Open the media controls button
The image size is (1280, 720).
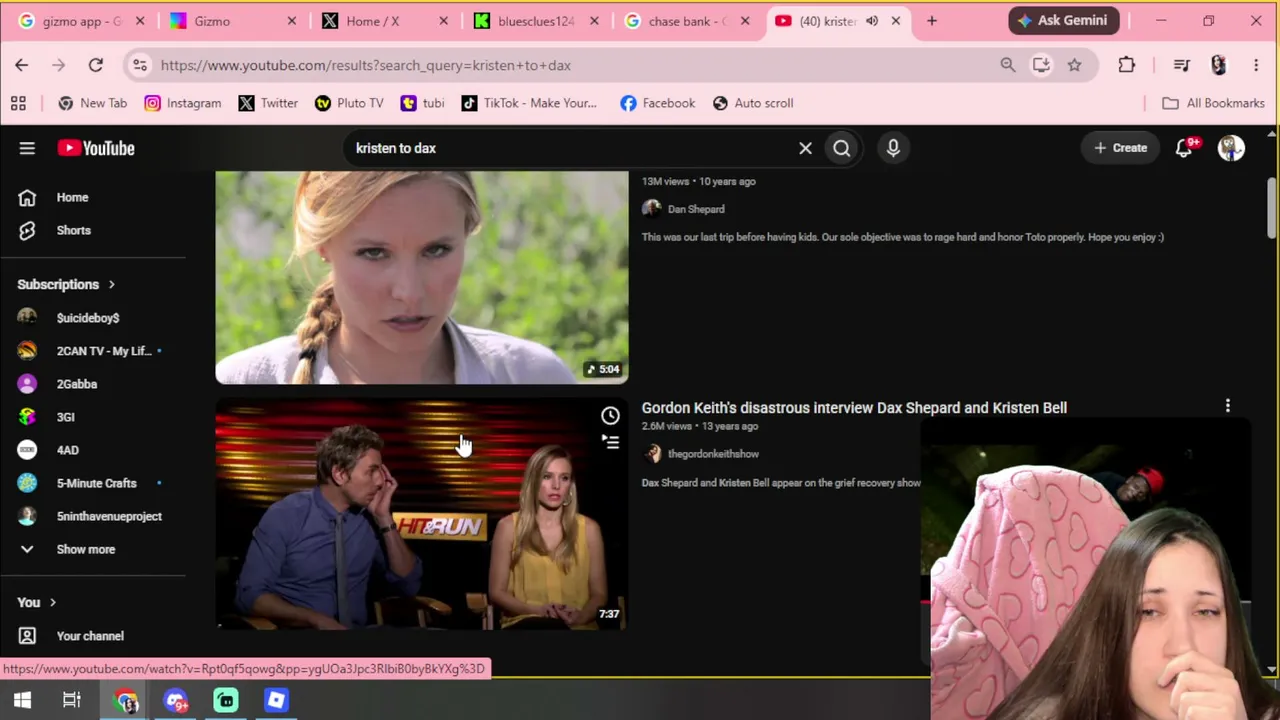point(1182,65)
